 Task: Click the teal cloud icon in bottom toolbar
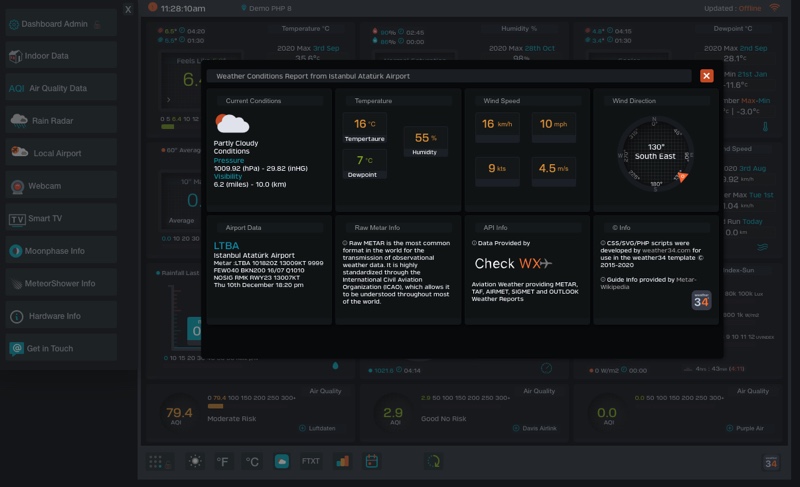[x=282, y=462]
